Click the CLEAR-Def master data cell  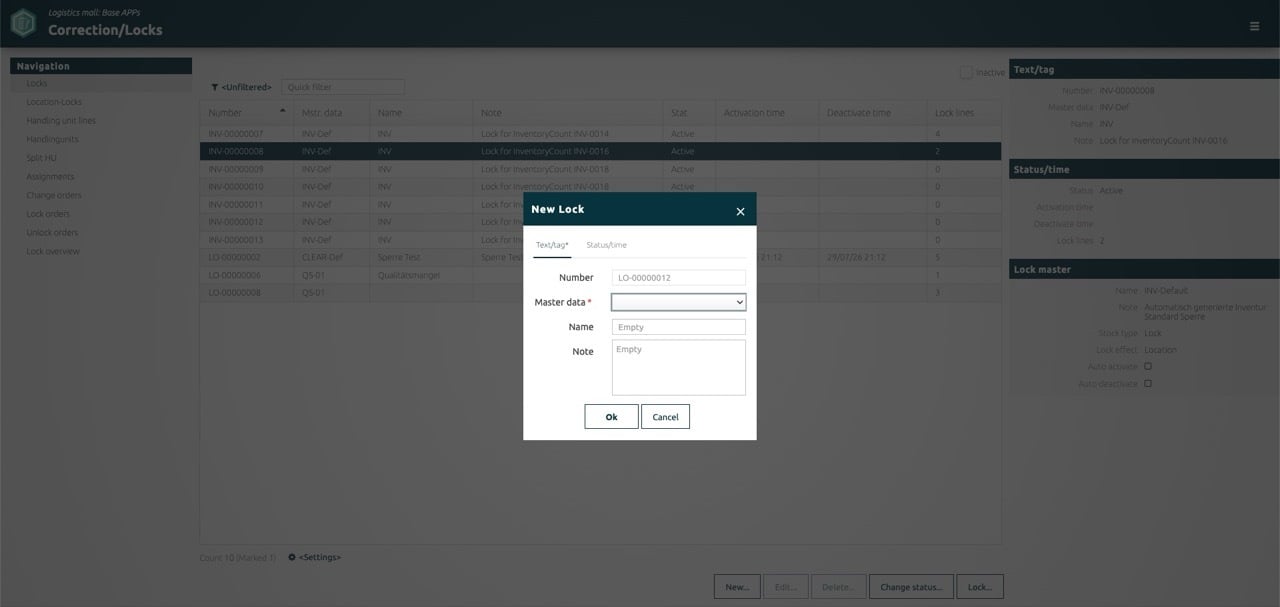331,257
